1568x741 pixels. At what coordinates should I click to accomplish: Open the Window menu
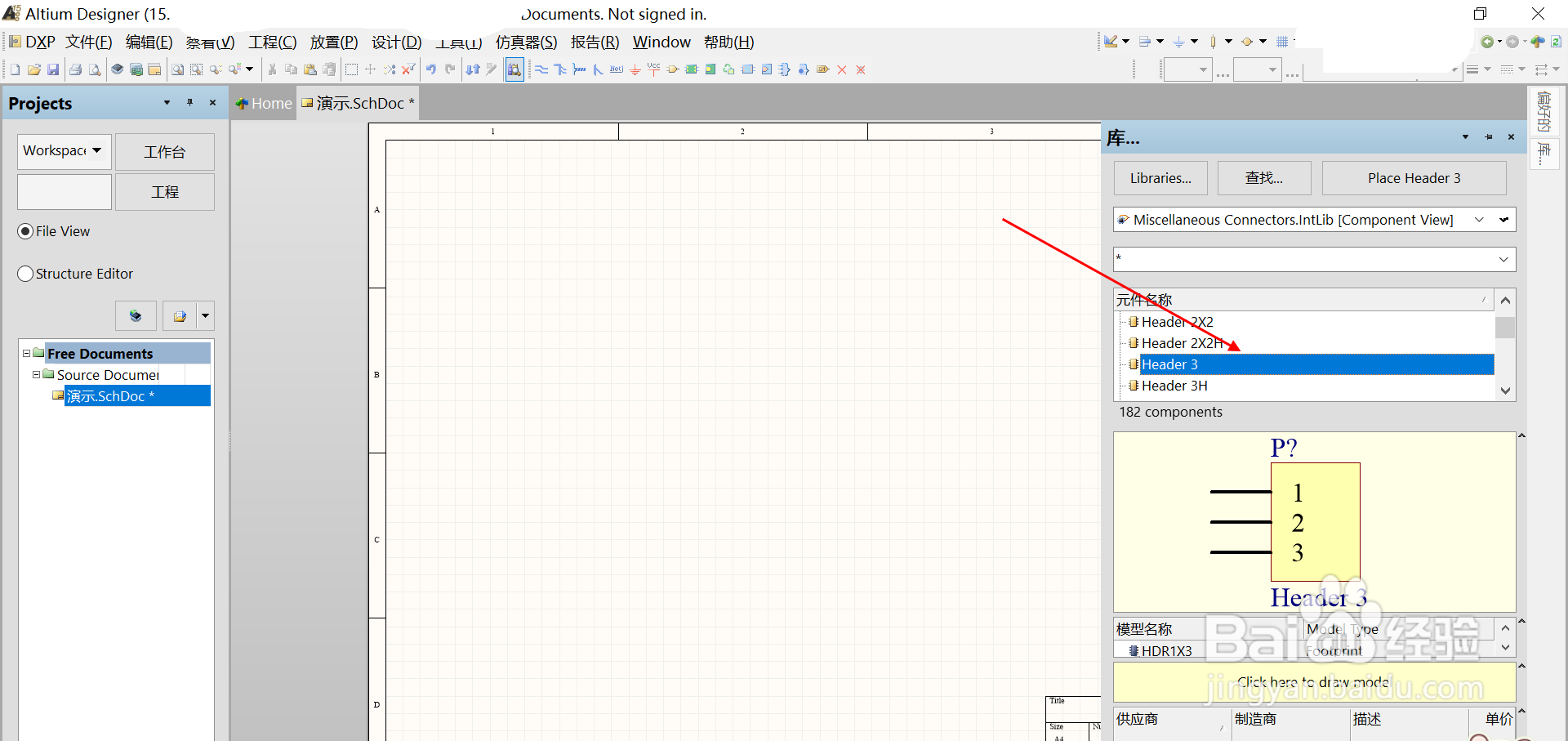(x=661, y=42)
